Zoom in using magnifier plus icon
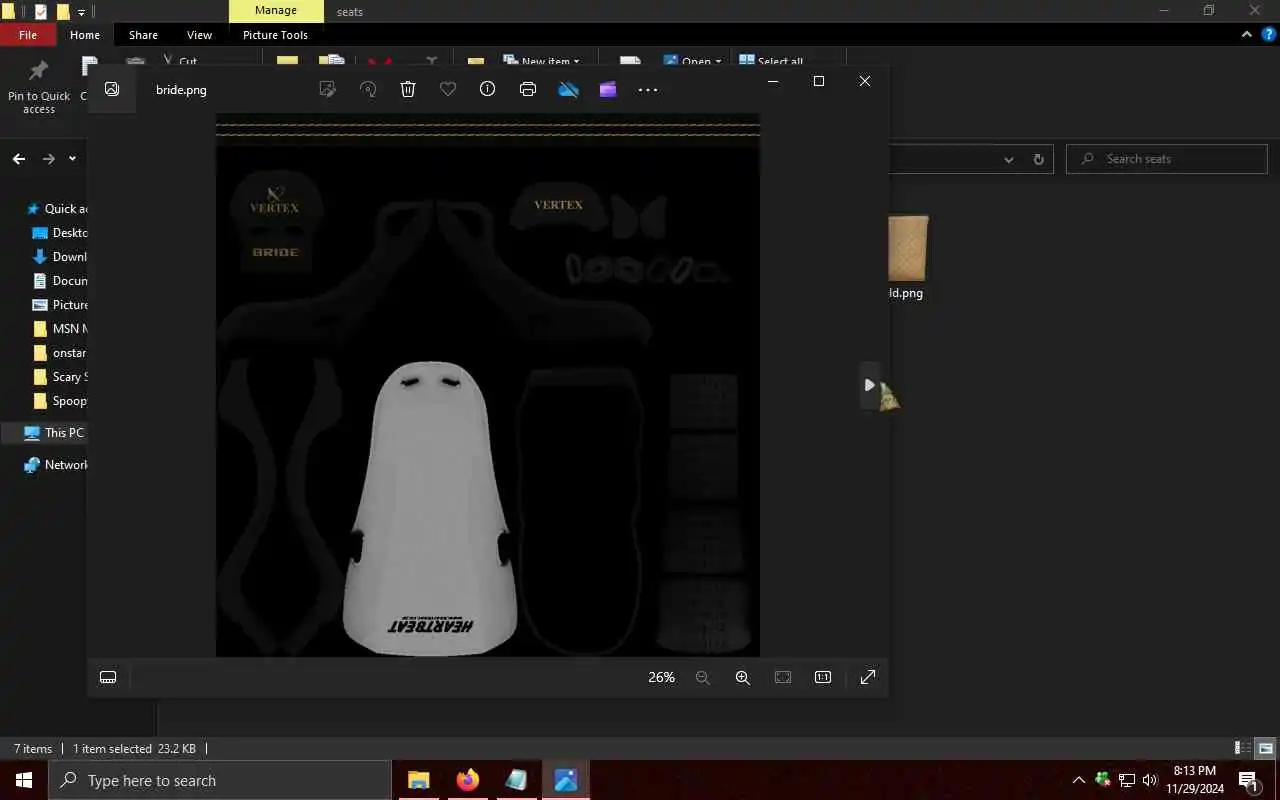Screen dimensions: 1280x800 point(742,677)
